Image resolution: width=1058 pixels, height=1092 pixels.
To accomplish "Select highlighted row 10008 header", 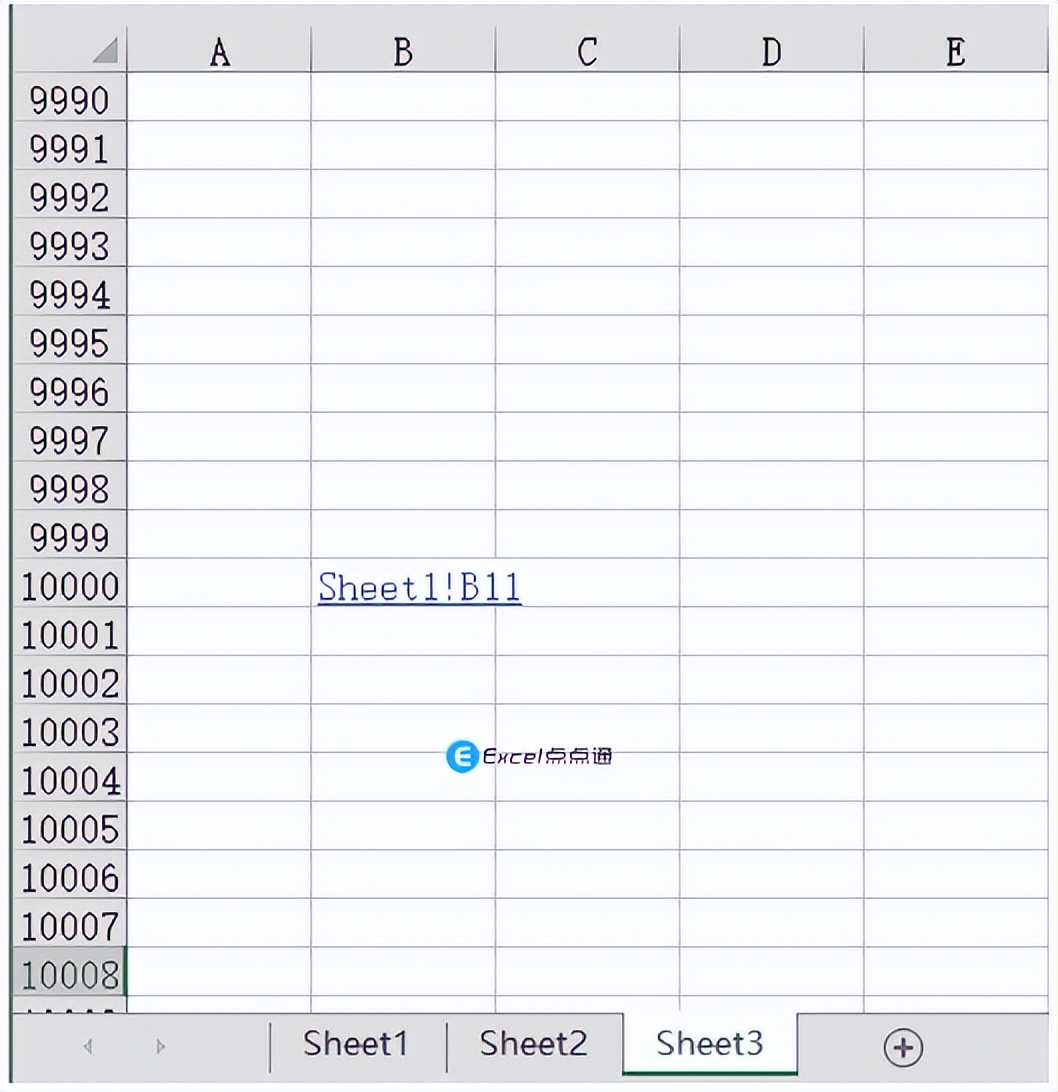I will 70,972.
